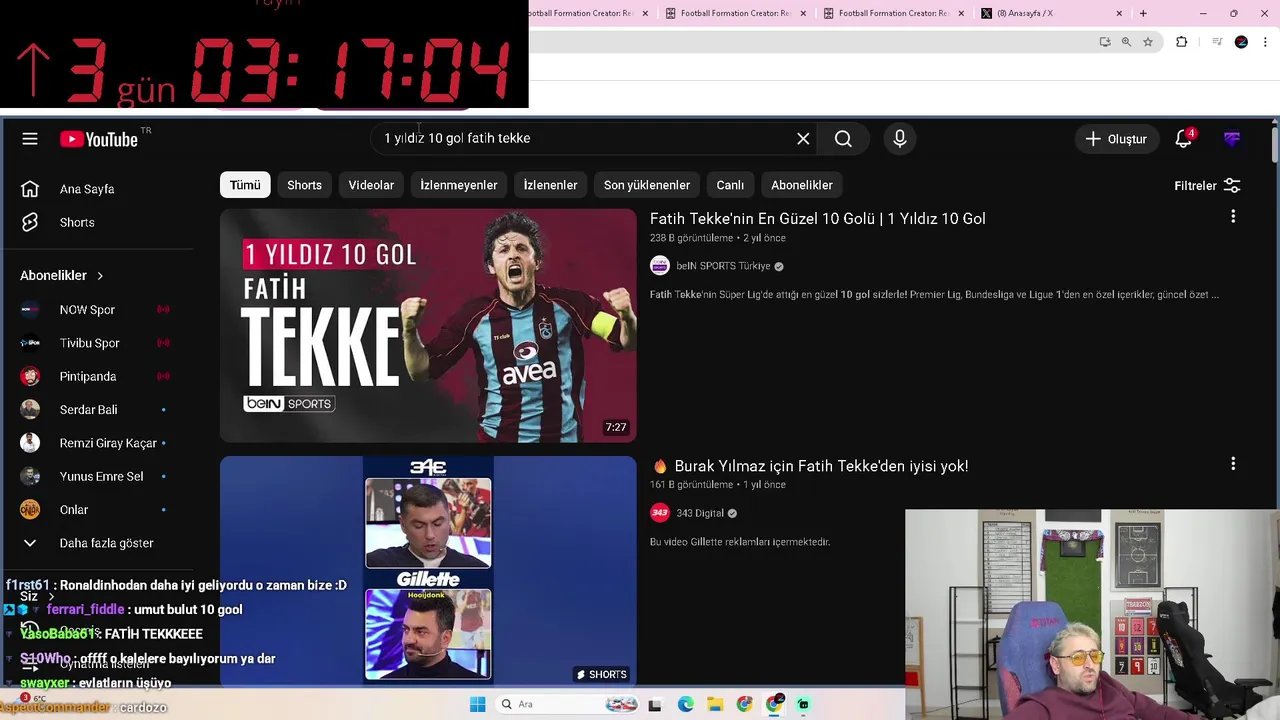Select the Son yüklenenler filter chip
The width and height of the screenshot is (1280, 720).
click(647, 185)
